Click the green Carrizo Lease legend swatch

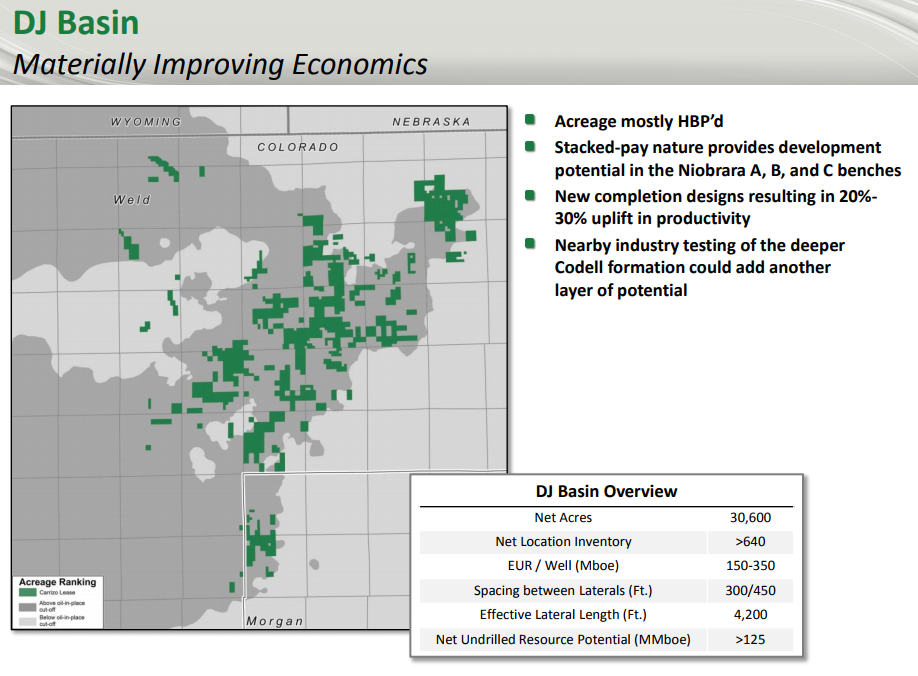(28, 593)
